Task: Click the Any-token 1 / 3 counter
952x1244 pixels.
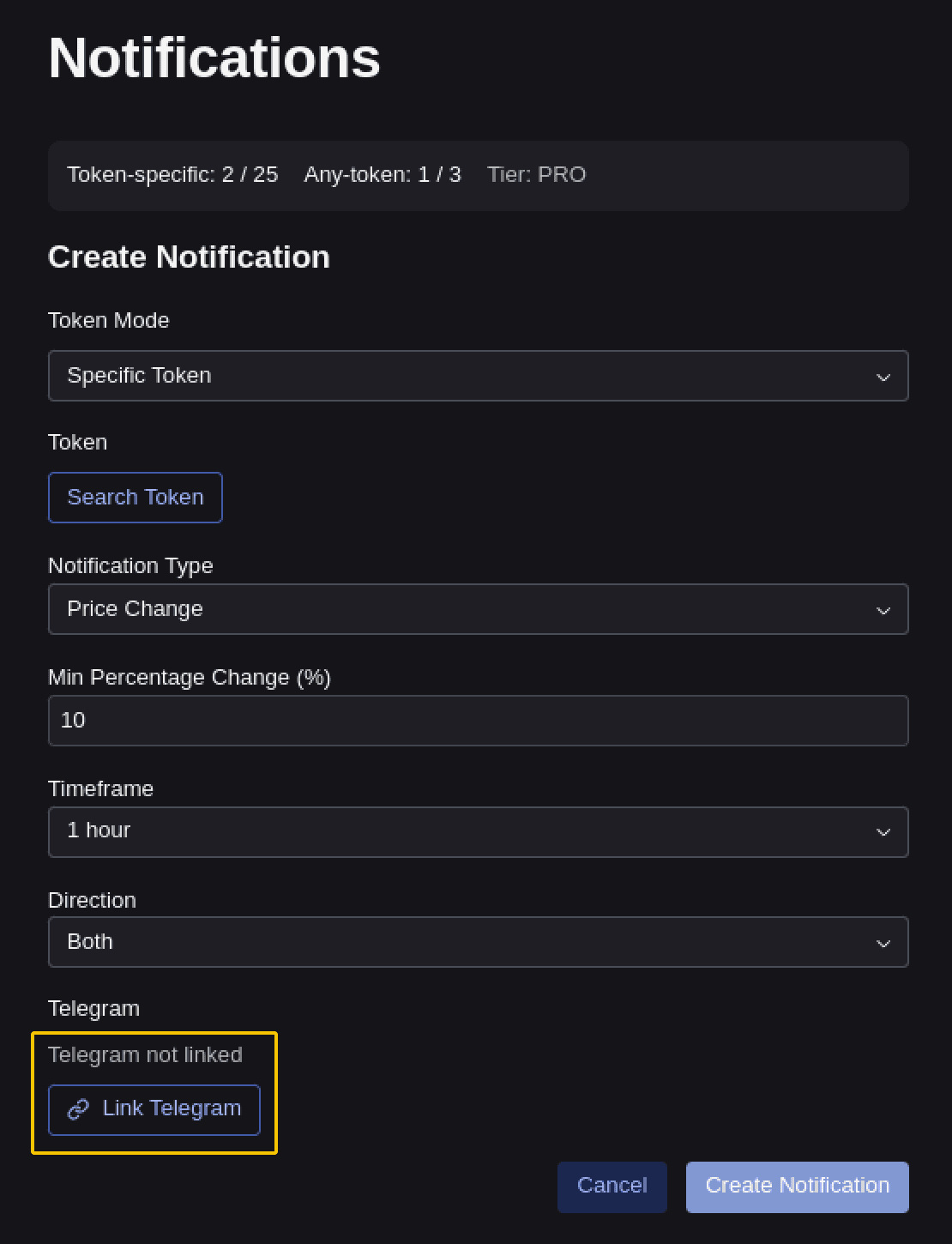Action: click(383, 174)
